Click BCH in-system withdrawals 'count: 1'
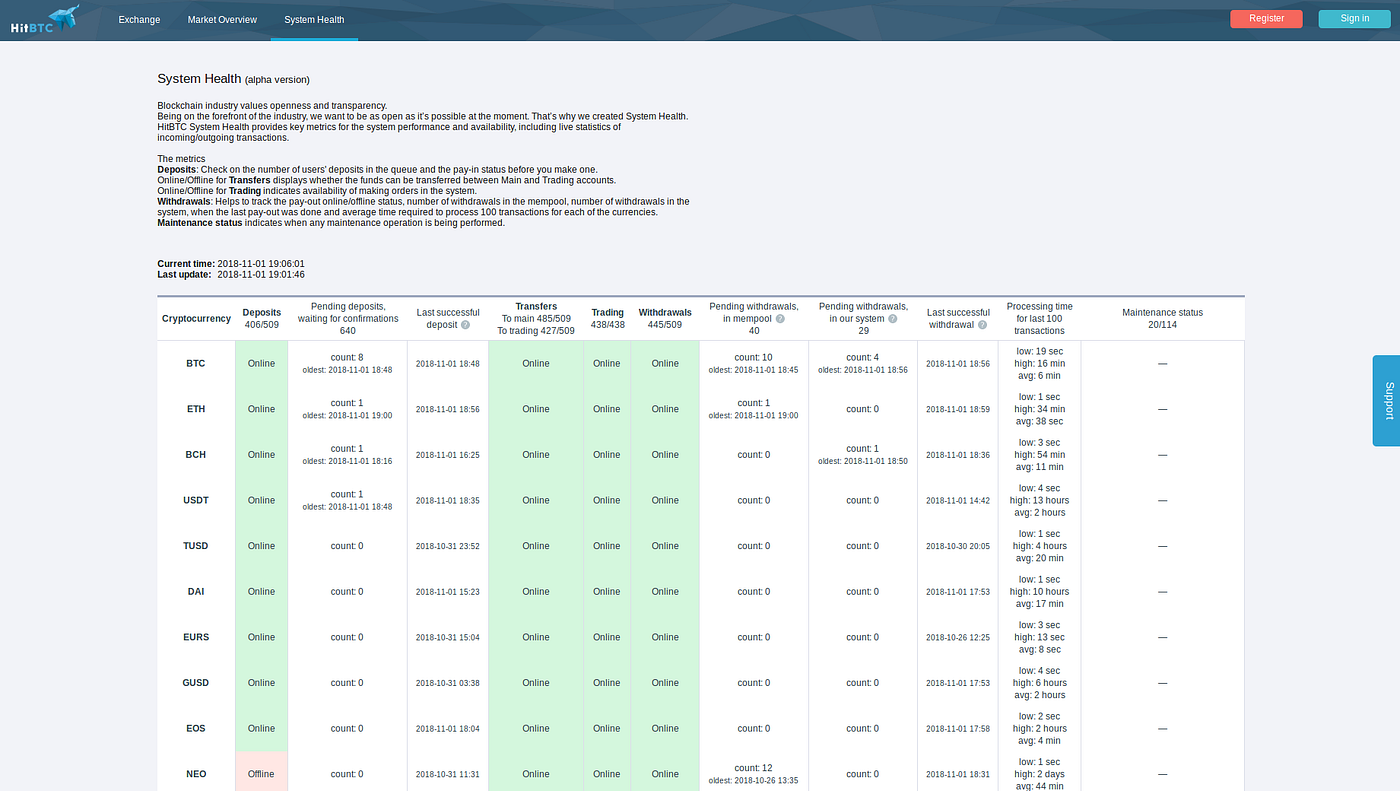Image resolution: width=1400 pixels, height=791 pixels. [x=862, y=448]
